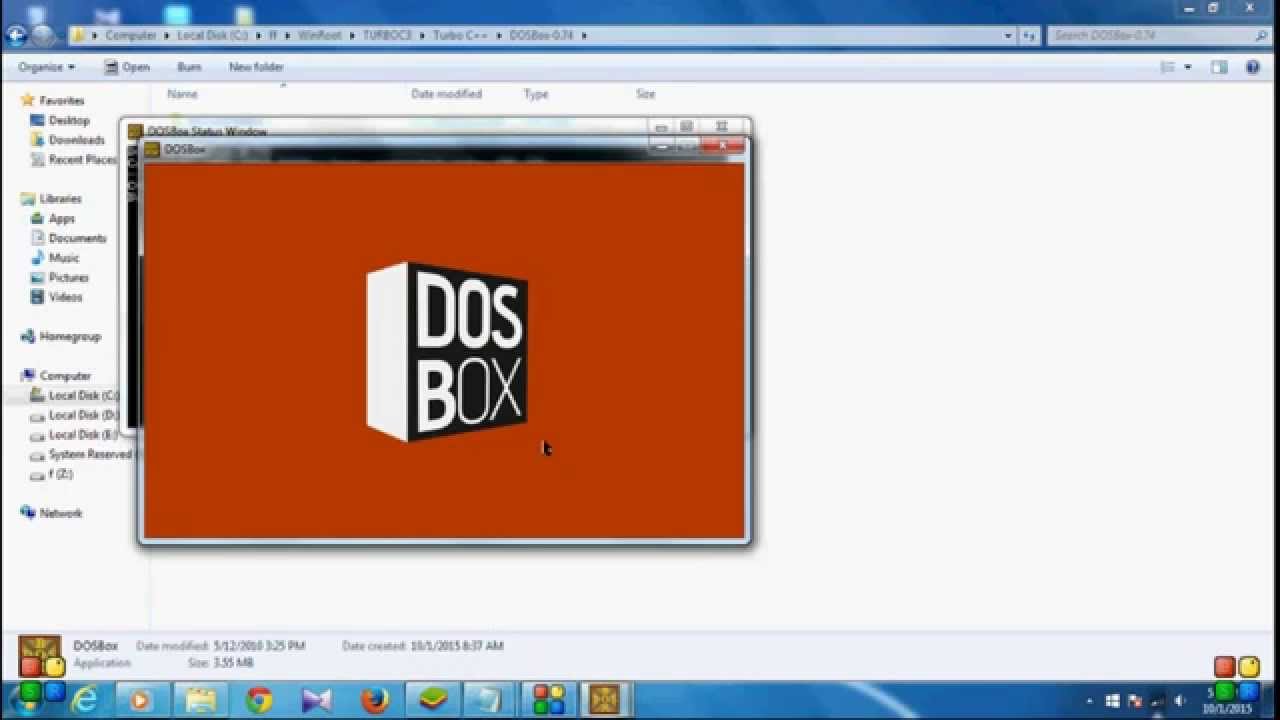Launch Windows Media Player from taskbar

point(141,699)
